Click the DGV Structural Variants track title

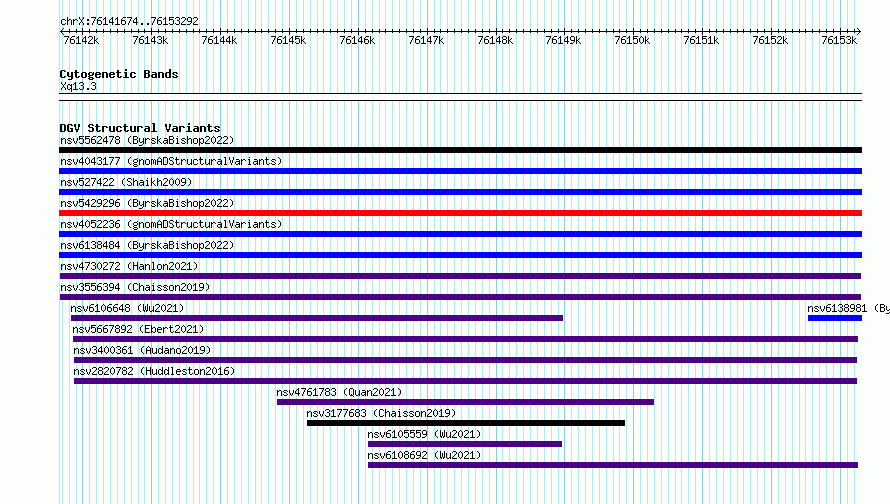140,128
